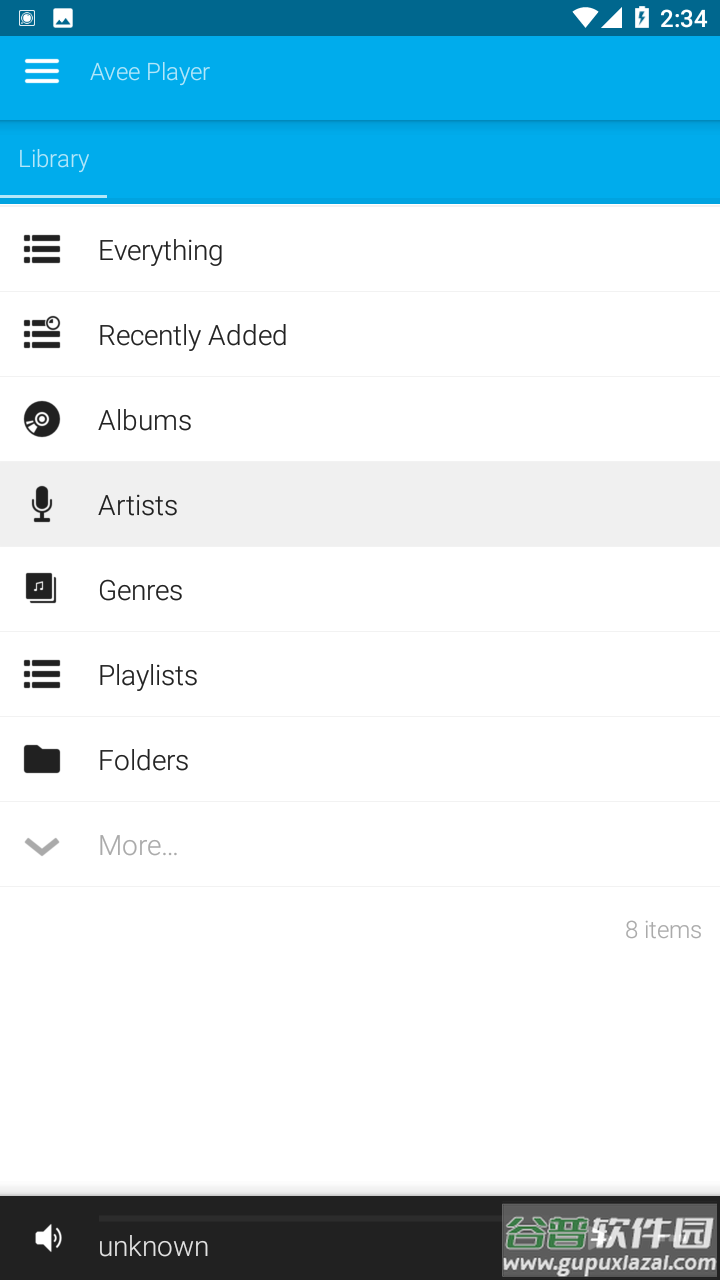This screenshot has width=720, height=1280.
Task: Tap the Playlists list icon
Action: point(42,674)
